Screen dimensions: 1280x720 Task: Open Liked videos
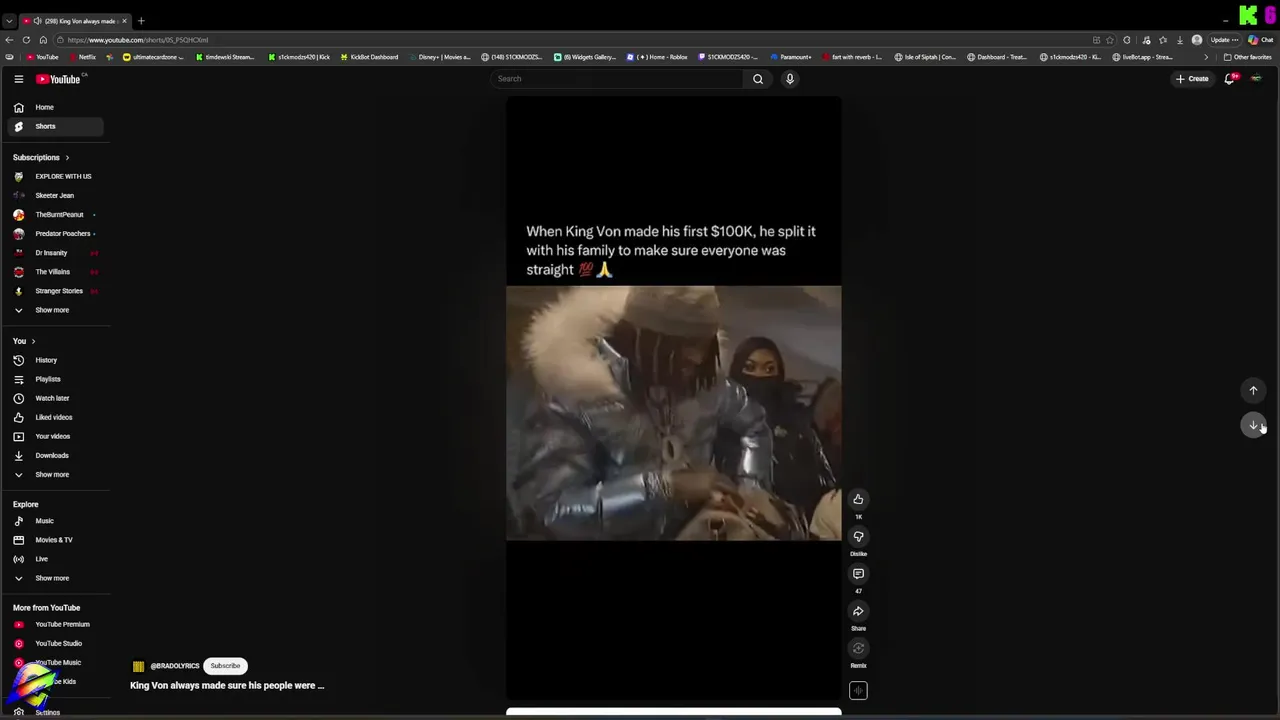coord(55,417)
